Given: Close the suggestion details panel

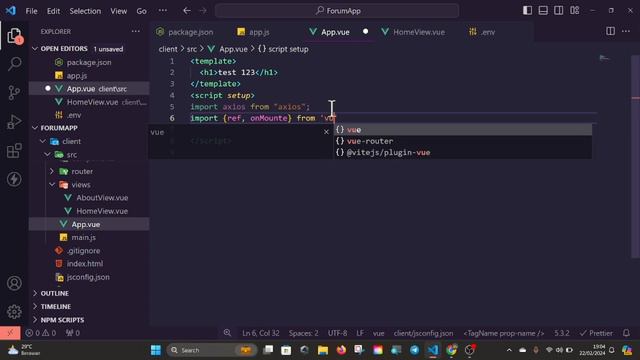Looking at the screenshot, I should tap(326, 131).
